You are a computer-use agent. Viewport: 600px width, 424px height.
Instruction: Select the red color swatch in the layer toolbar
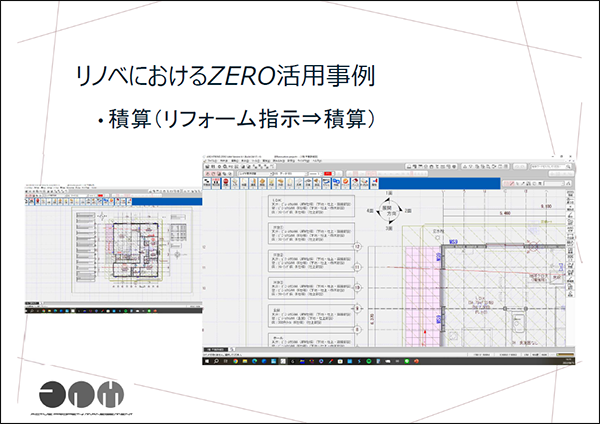pos(328,174)
